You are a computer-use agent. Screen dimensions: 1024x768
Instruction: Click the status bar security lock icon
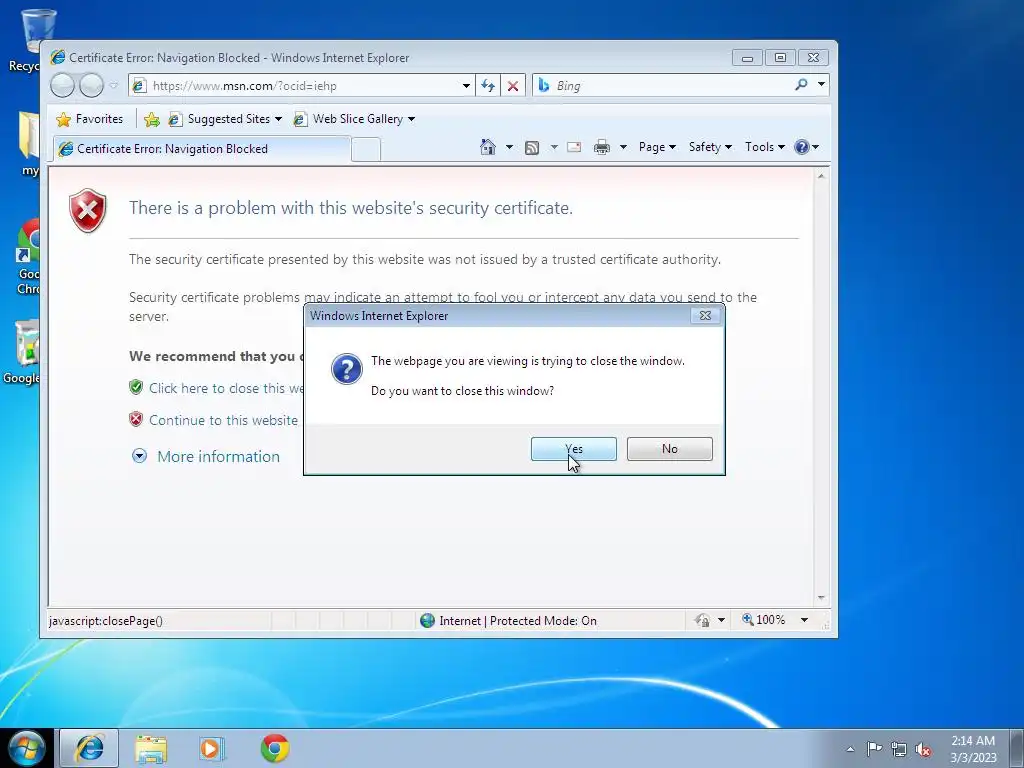703,620
